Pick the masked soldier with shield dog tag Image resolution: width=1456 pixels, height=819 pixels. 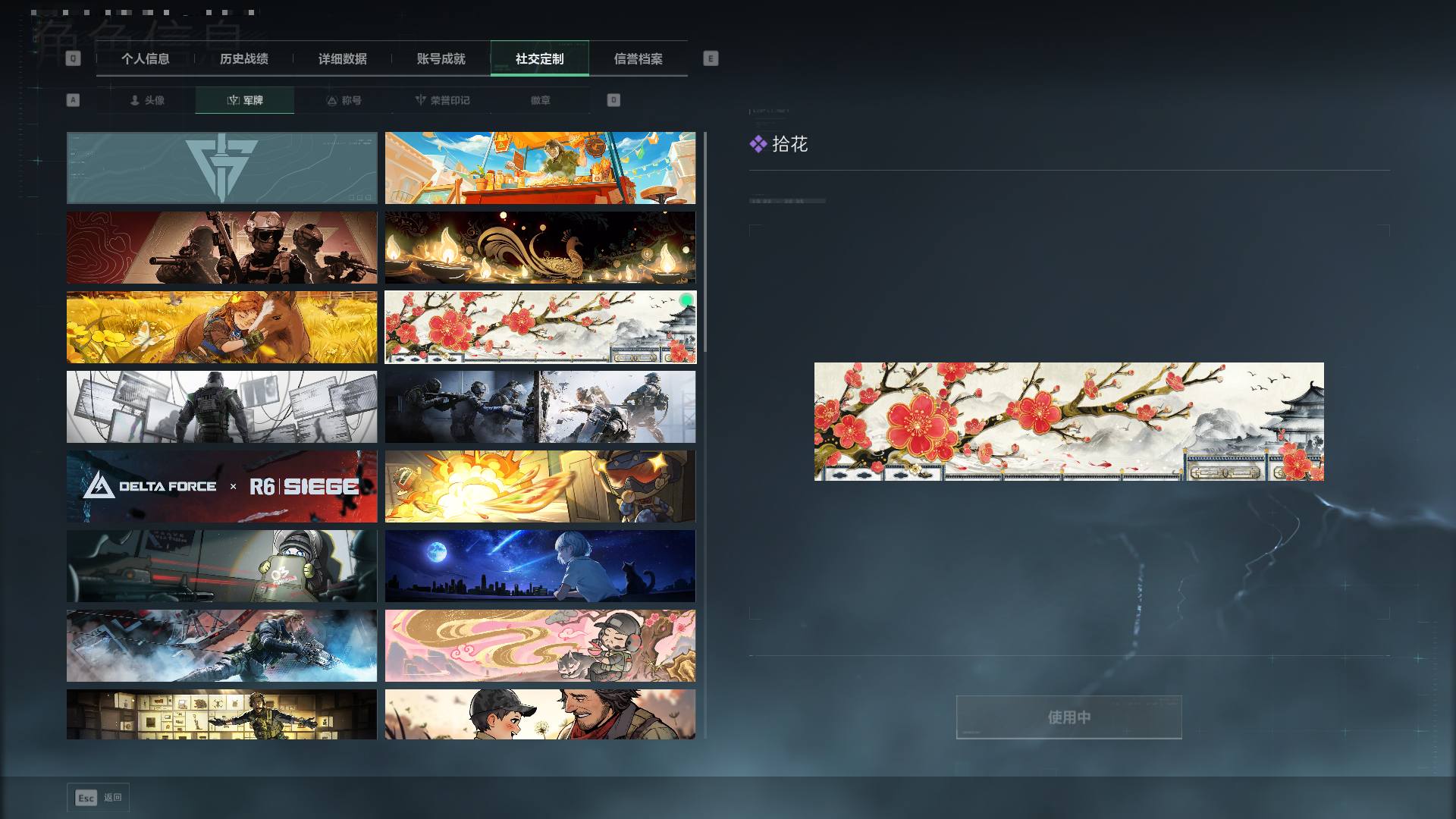[x=221, y=566]
